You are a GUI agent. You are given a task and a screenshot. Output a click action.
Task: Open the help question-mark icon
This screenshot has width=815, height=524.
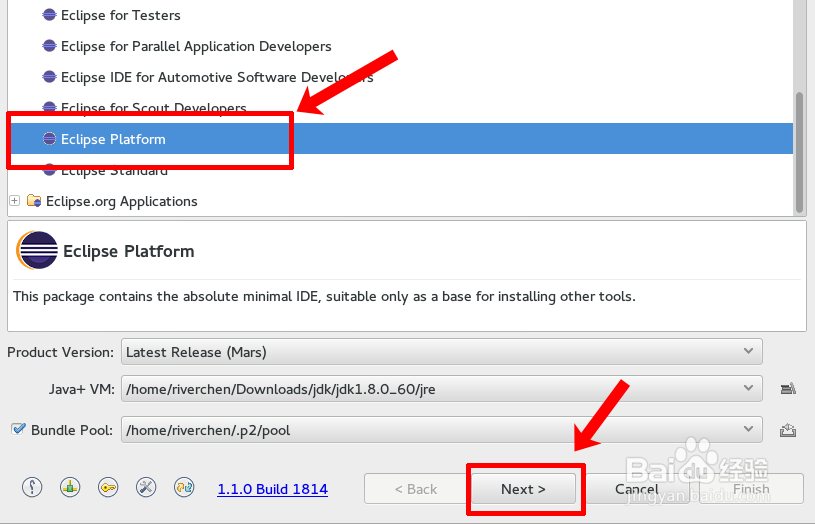[x=32, y=488]
